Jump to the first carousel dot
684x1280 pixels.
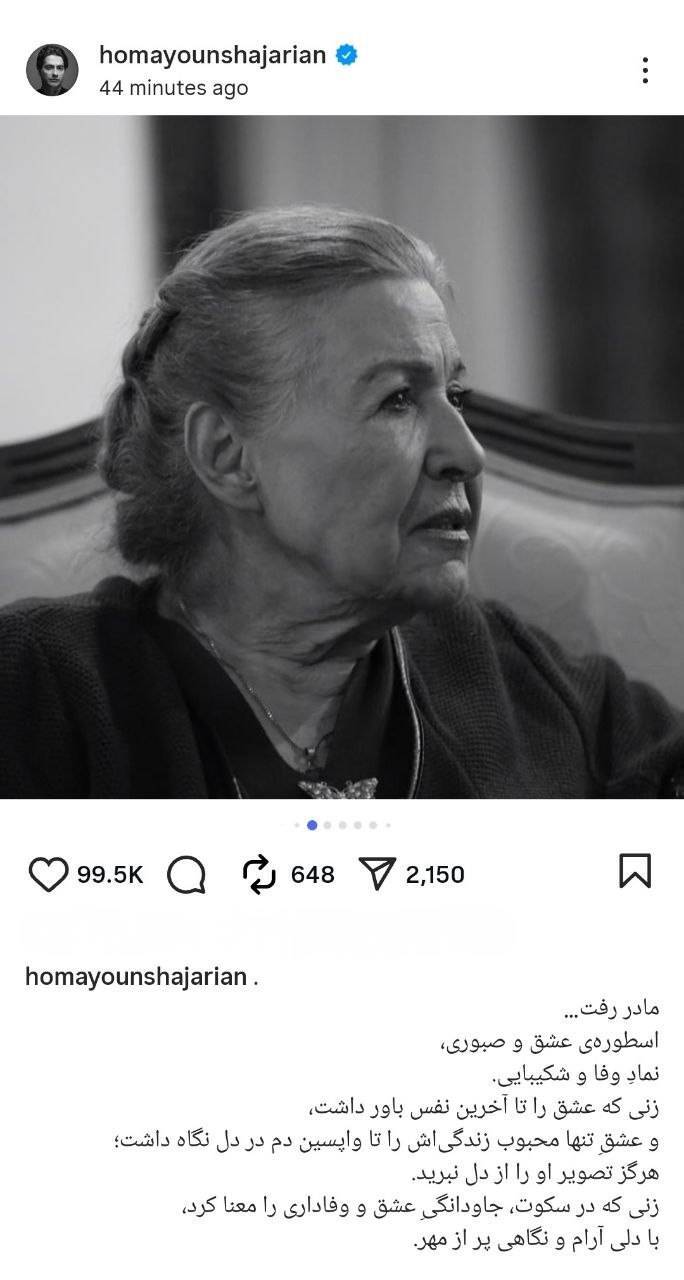click(x=297, y=825)
